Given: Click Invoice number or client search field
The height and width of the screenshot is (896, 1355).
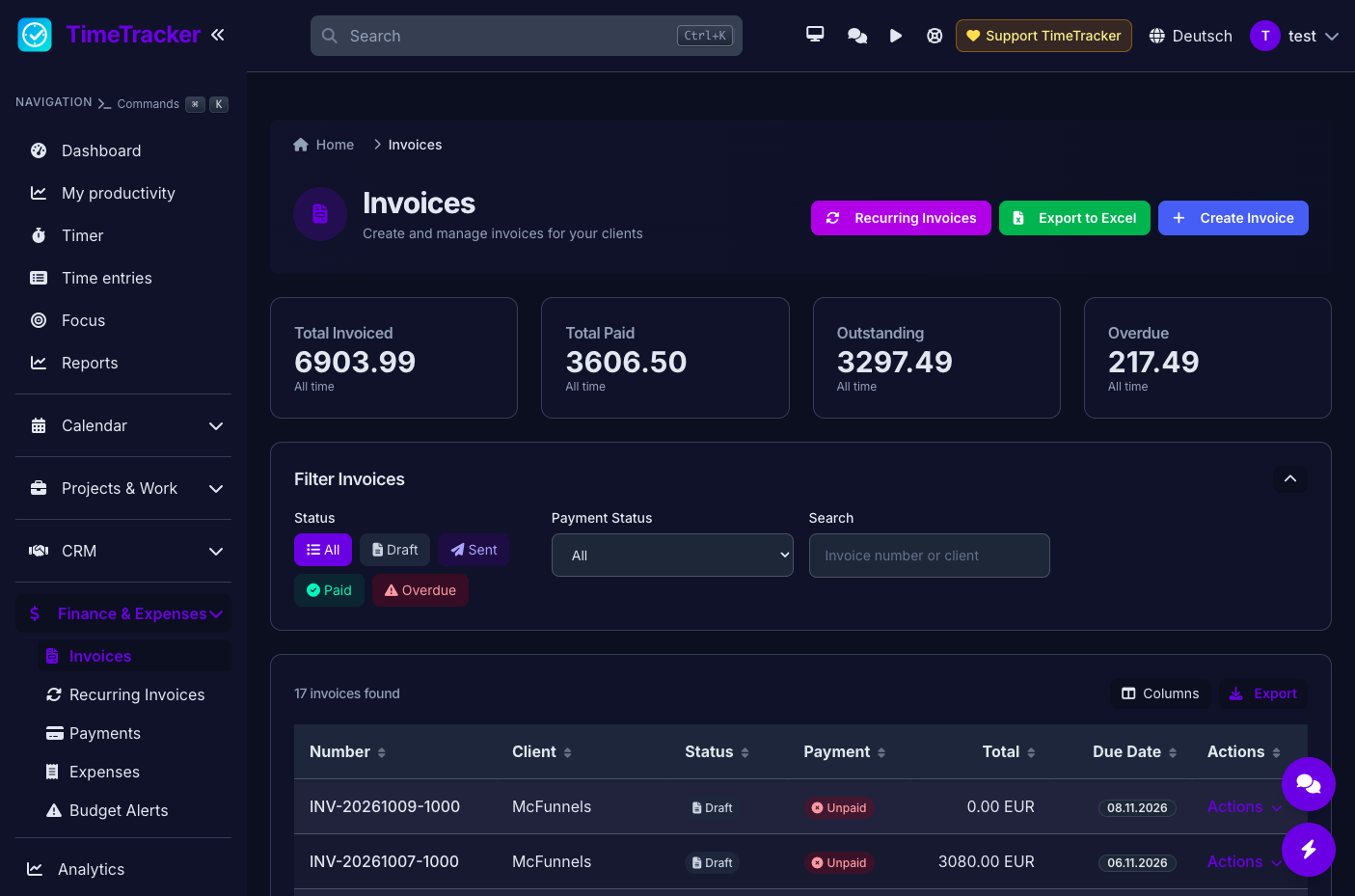Looking at the screenshot, I should click(x=930, y=556).
